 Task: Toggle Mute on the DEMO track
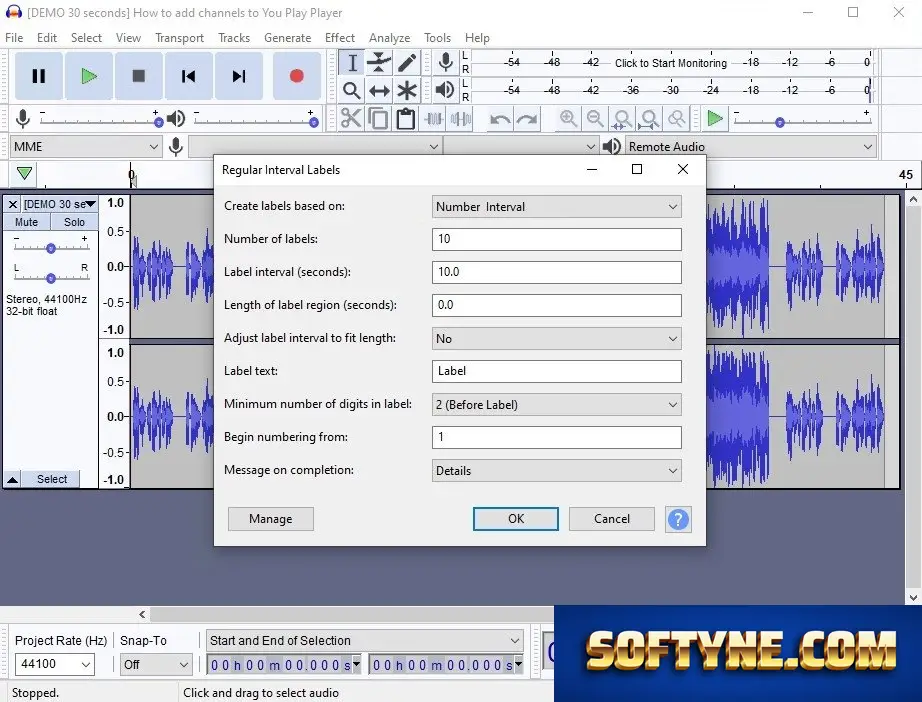pos(26,222)
